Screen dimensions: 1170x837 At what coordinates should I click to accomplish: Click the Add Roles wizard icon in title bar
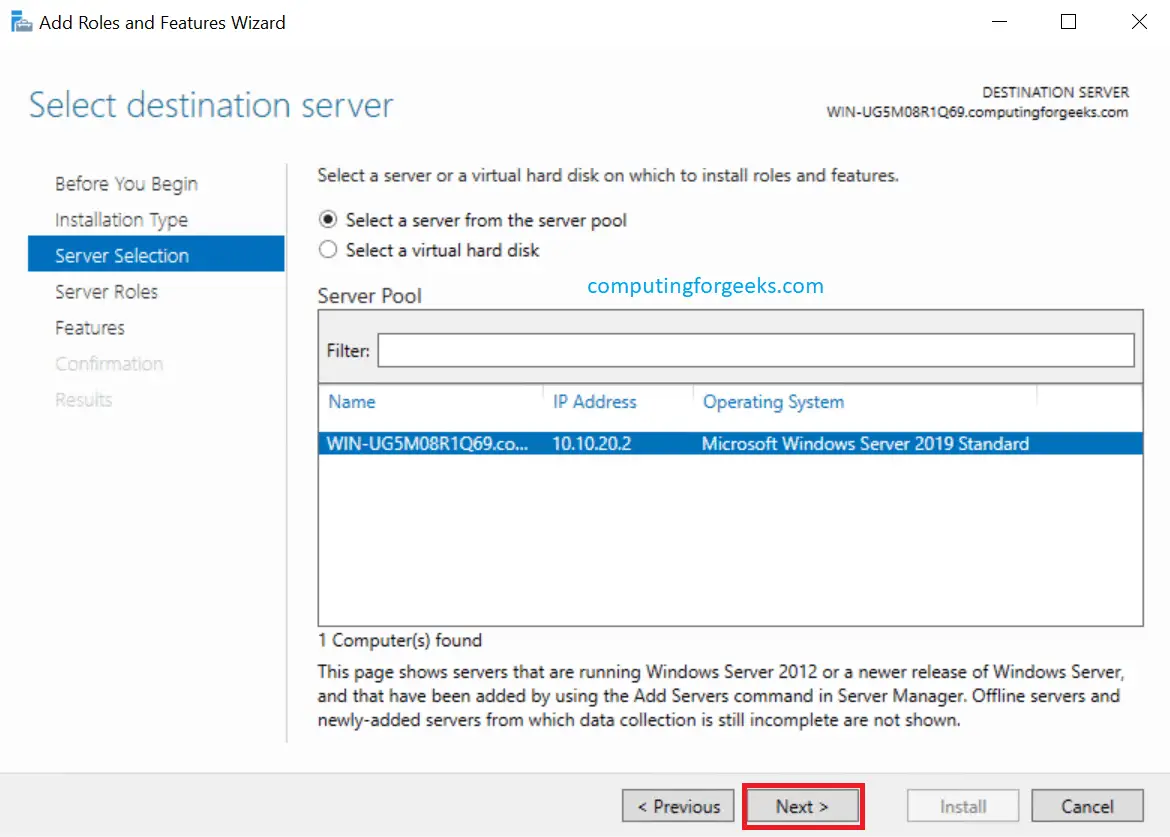pos(21,21)
